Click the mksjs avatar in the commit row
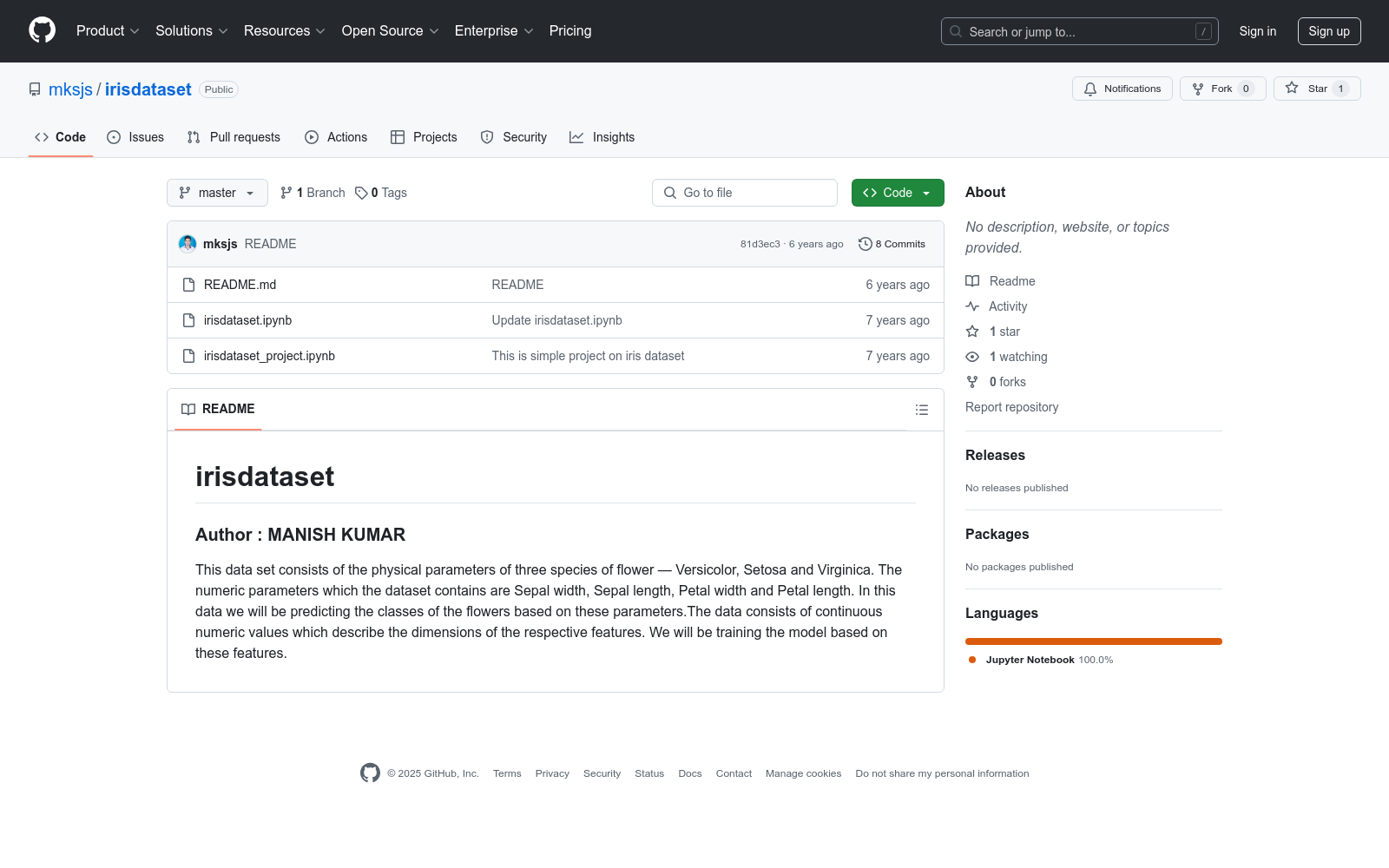The image size is (1389, 868). click(x=188, y=244)
